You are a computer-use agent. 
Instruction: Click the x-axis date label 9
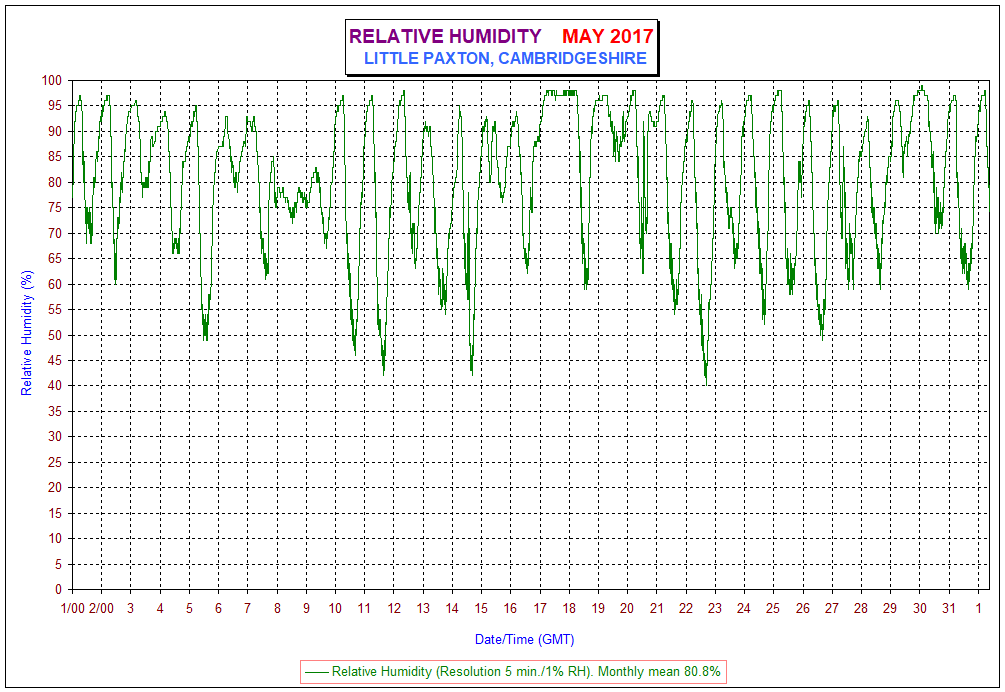point(306,609)
